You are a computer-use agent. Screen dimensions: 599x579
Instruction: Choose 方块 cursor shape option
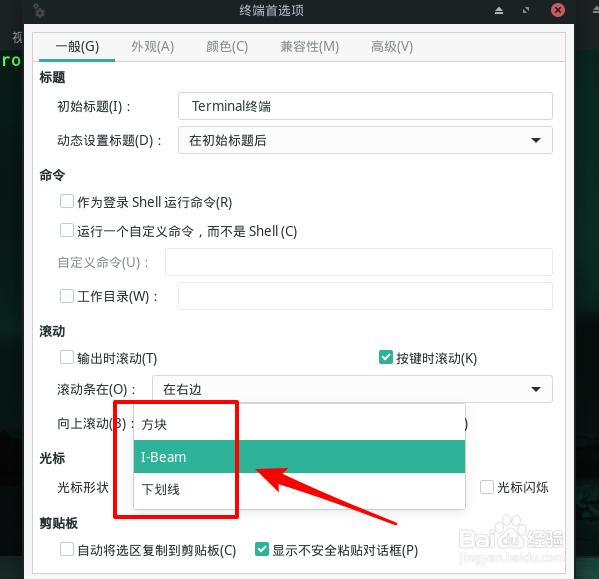pyautogui.click(x=299, y=424)
